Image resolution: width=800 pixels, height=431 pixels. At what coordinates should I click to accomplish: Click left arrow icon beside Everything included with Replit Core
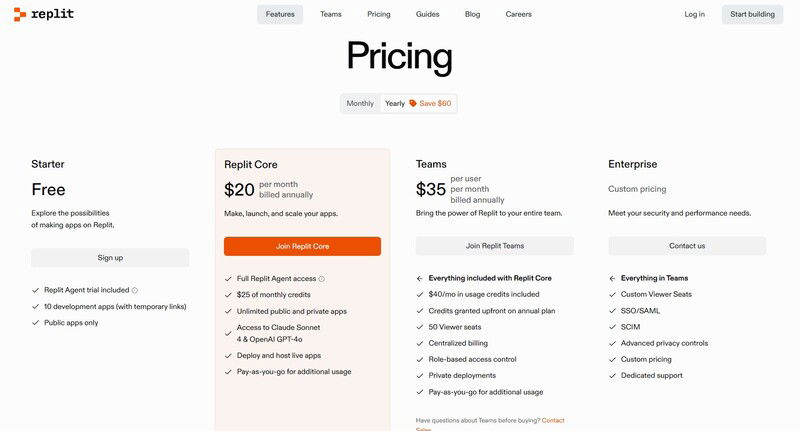point(419,278)
